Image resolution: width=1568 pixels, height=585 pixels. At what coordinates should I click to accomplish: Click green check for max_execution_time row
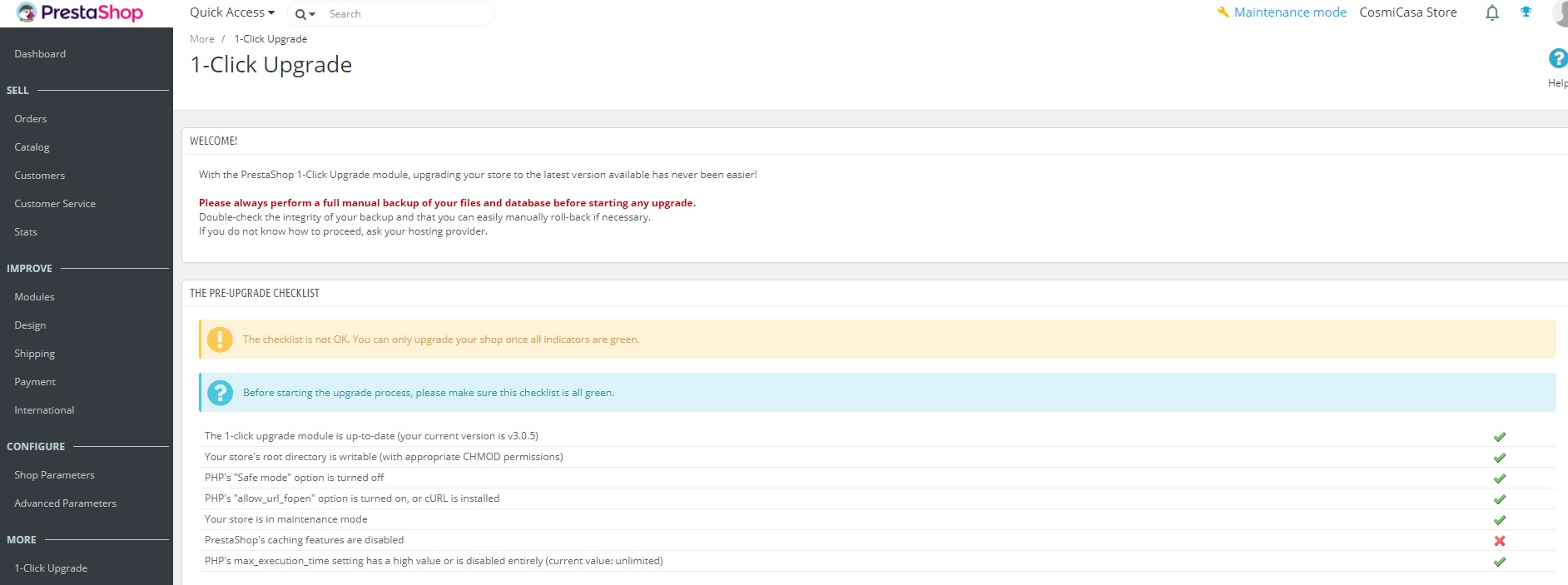click(x=1500, y=562)
